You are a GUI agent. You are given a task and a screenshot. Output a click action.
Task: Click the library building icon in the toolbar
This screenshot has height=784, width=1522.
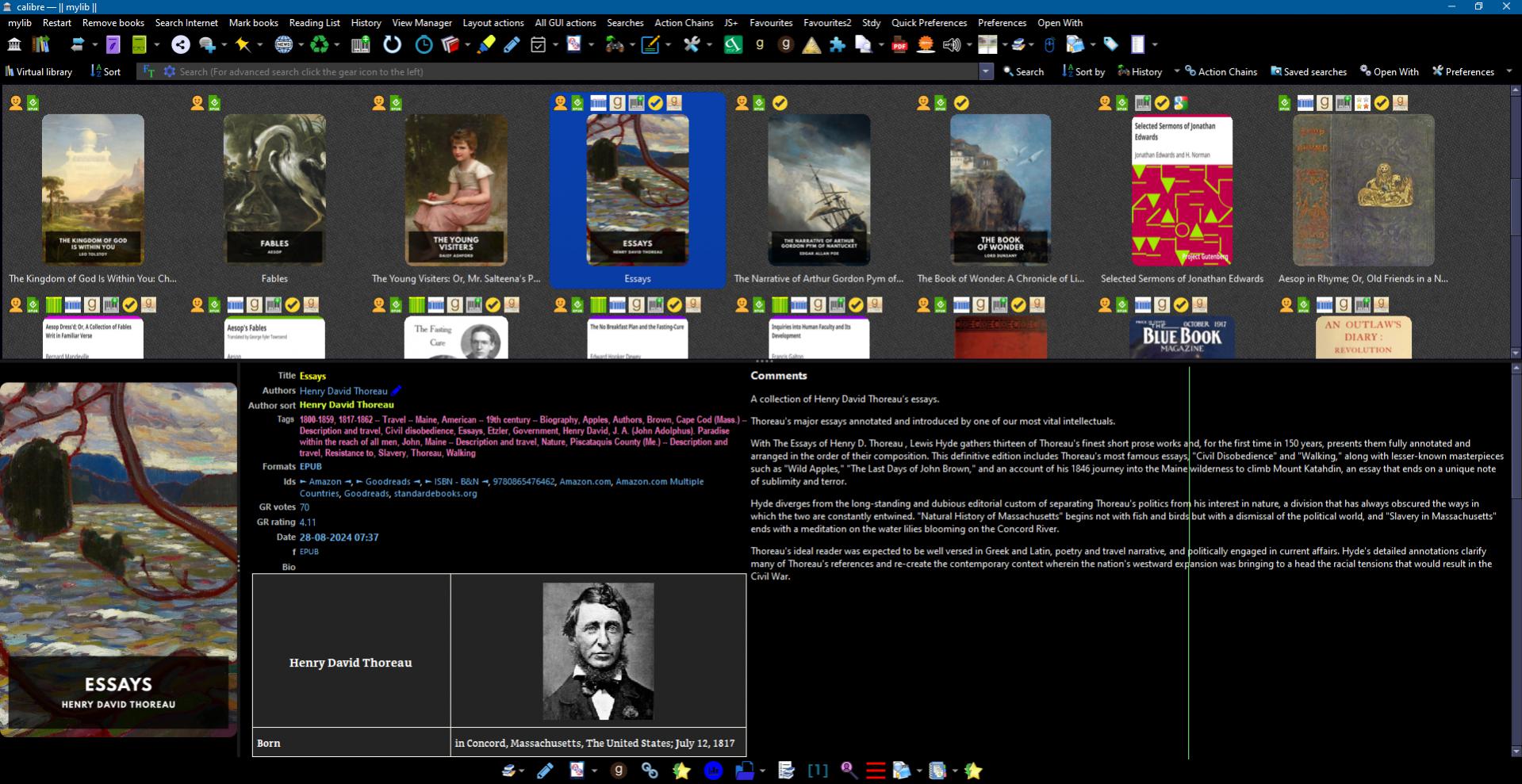pyautogui.click(x=14, y=45)
